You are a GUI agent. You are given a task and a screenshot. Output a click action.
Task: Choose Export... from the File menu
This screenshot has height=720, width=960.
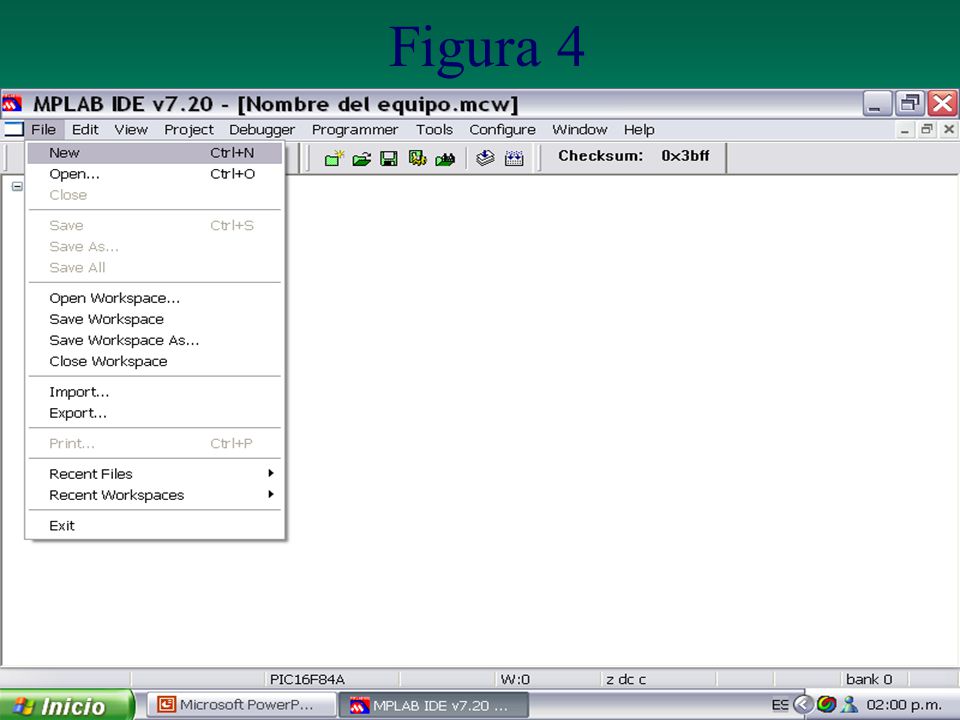(x=155, y=413)
